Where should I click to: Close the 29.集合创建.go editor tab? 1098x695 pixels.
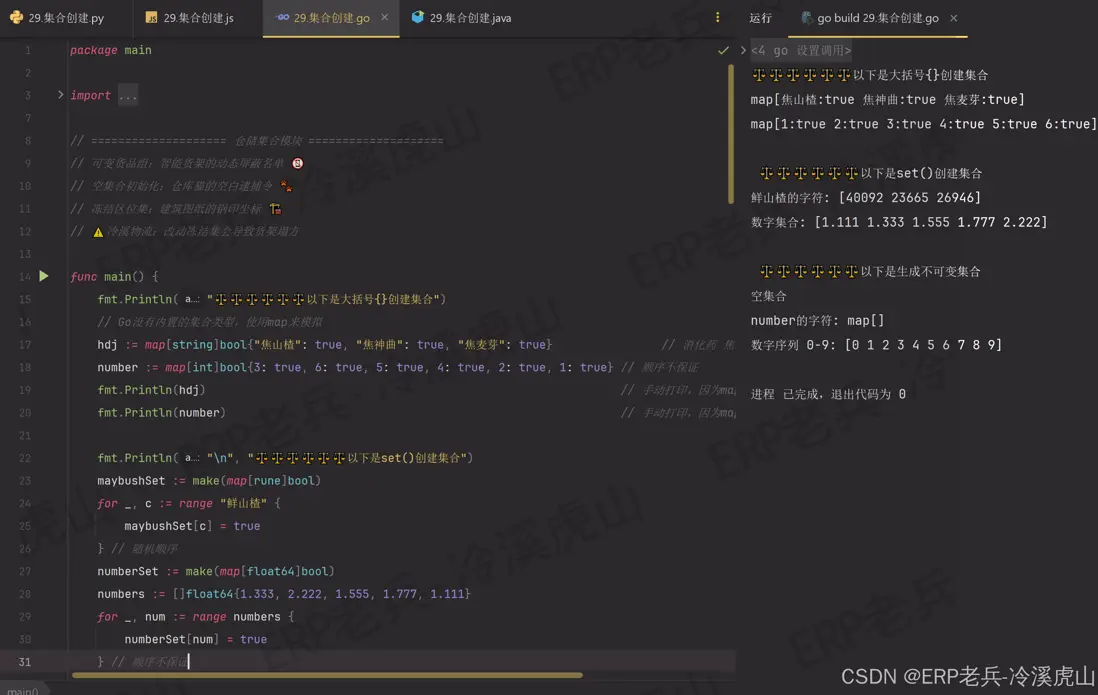pyautogui.click(x=384, y=18)
